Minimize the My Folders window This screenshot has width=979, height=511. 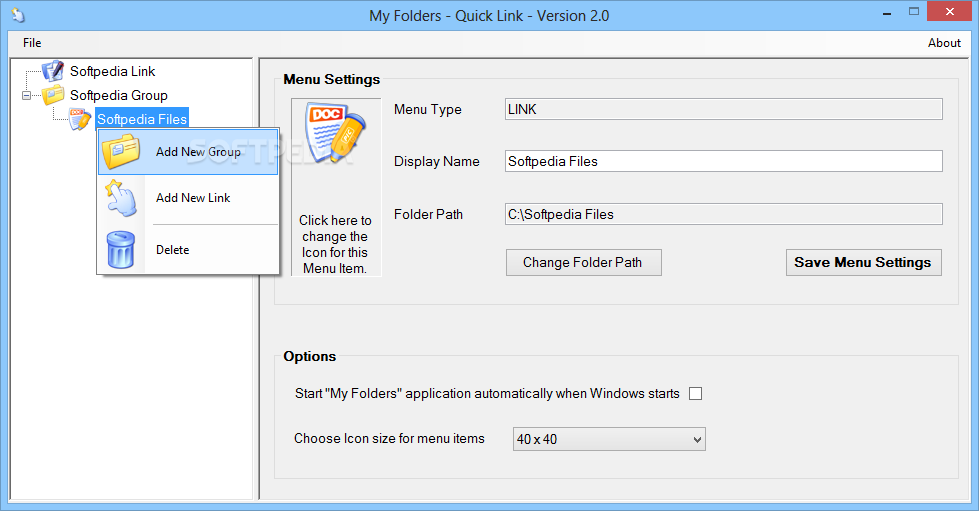click(887, 12)
